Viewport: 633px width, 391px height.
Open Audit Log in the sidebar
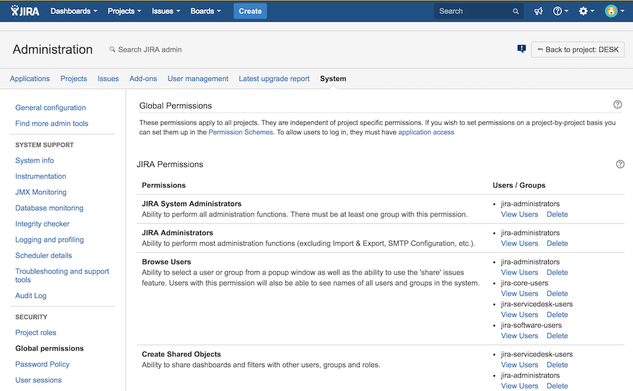coord(31,295)
